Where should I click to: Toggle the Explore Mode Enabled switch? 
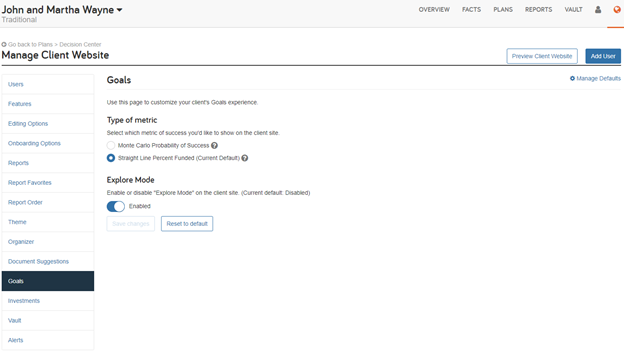pyautogui.click(x=116, y=206)
